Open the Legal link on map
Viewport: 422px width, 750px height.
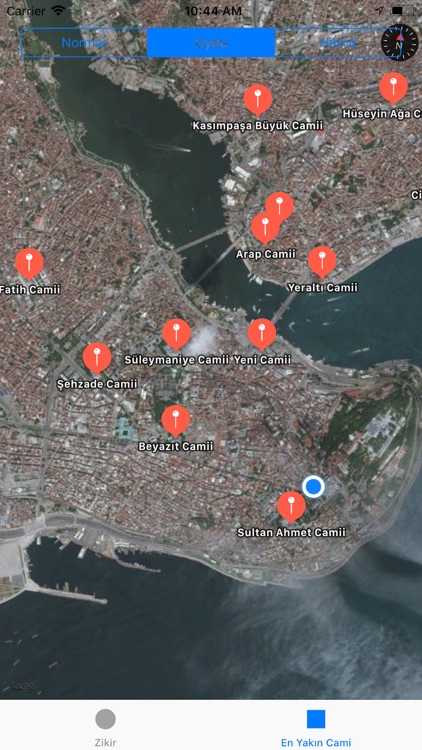point(24,685)
